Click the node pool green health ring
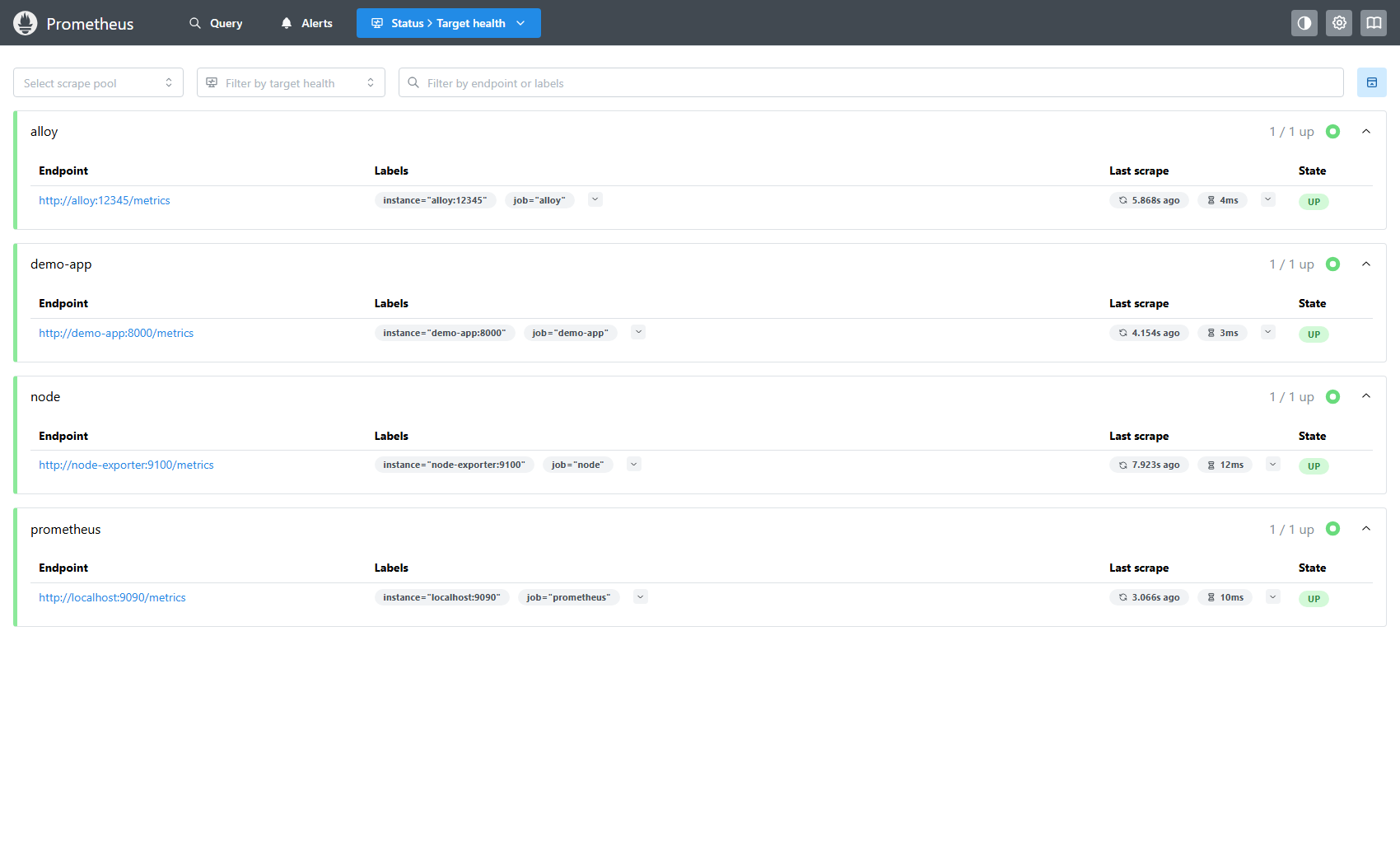This screenshot has width=1400, height=865. click(x=1333, y=397)
